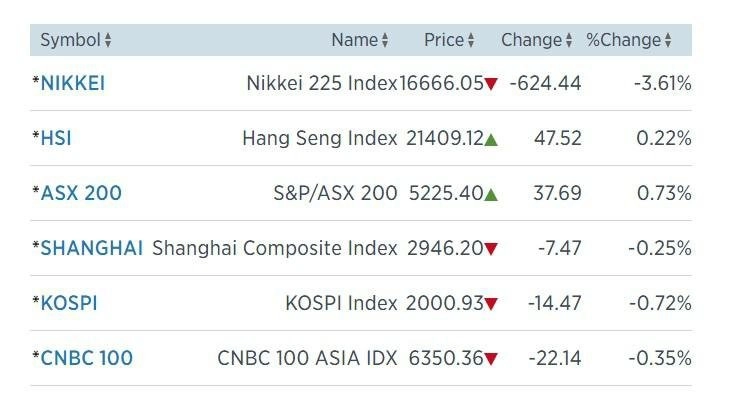The width and height of the screenshot is (739, 407).
Task: Open the HSI symbol link
Action: coord(56,138)
